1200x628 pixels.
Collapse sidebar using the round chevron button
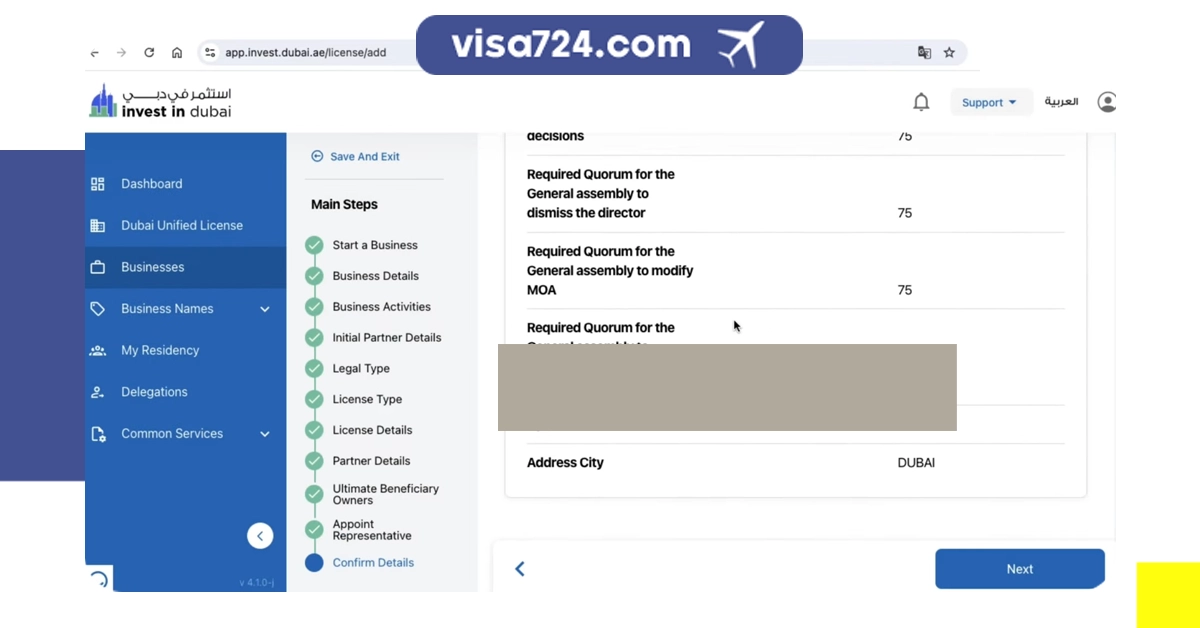pos(260,536)
